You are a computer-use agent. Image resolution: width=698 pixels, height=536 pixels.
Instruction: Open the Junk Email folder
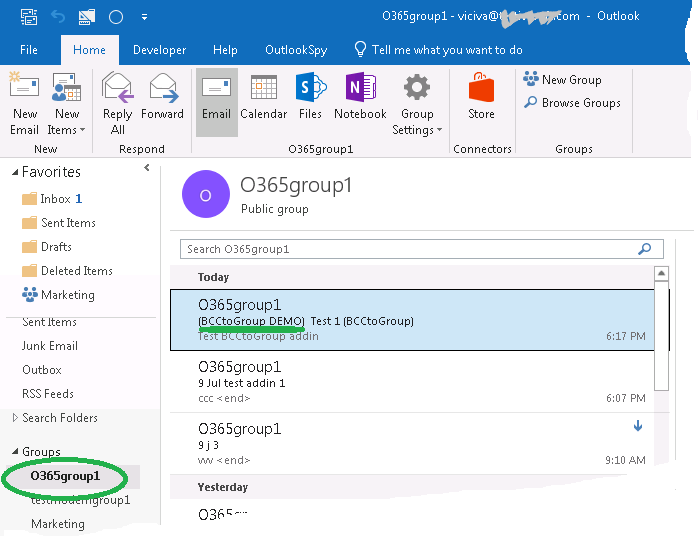click(50, 346)
